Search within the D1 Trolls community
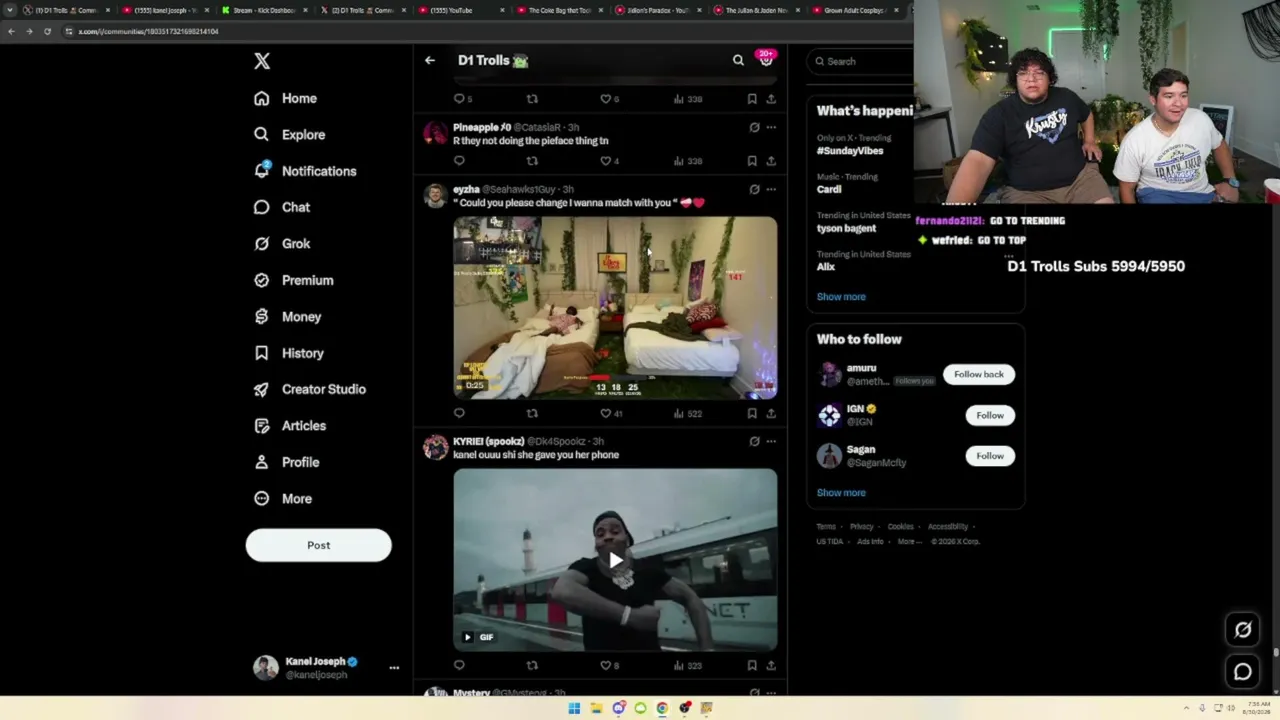The image size is (1280, 720). 738,60
